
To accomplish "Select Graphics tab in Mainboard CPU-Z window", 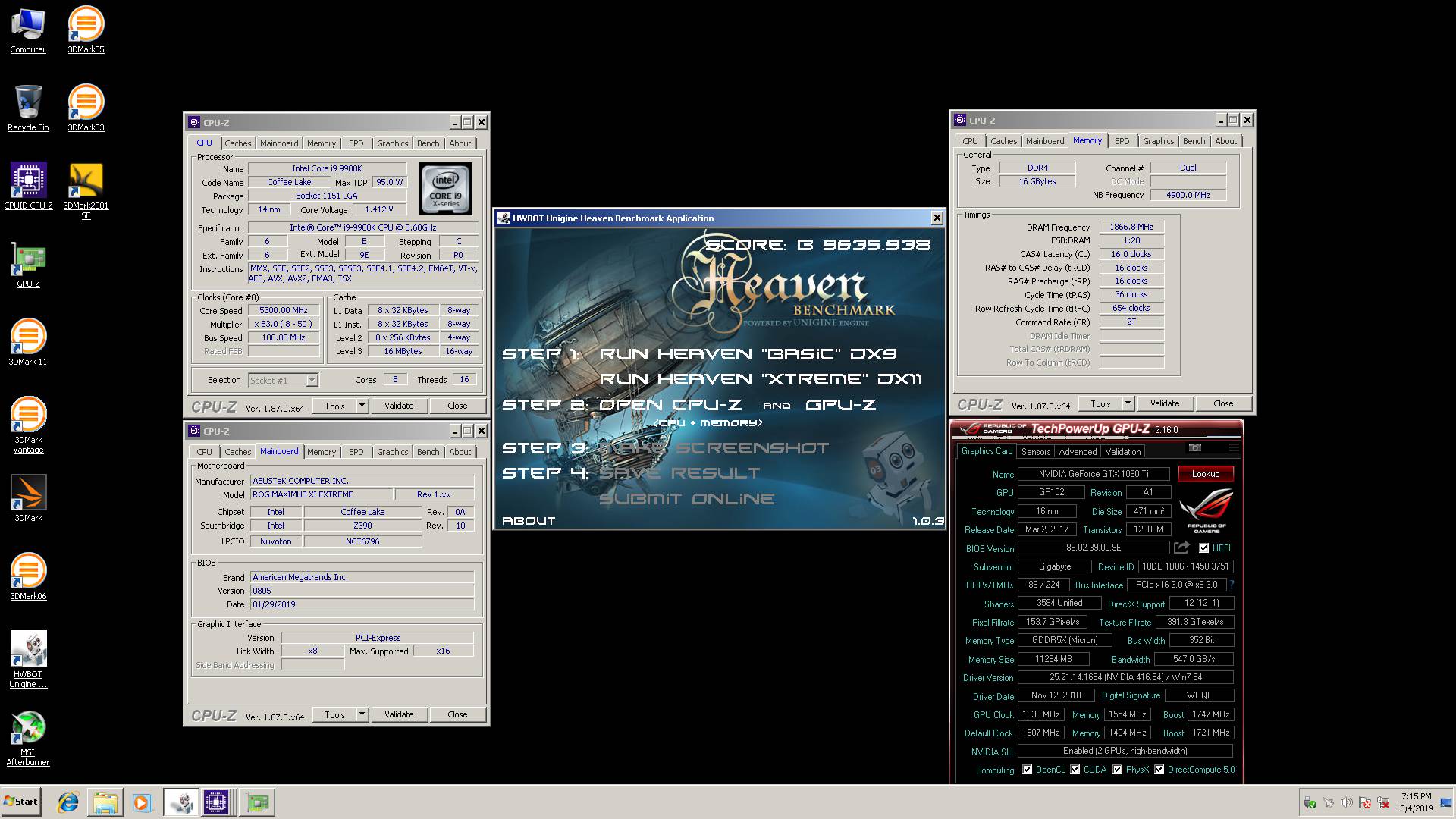I will (x=393, y=452).
